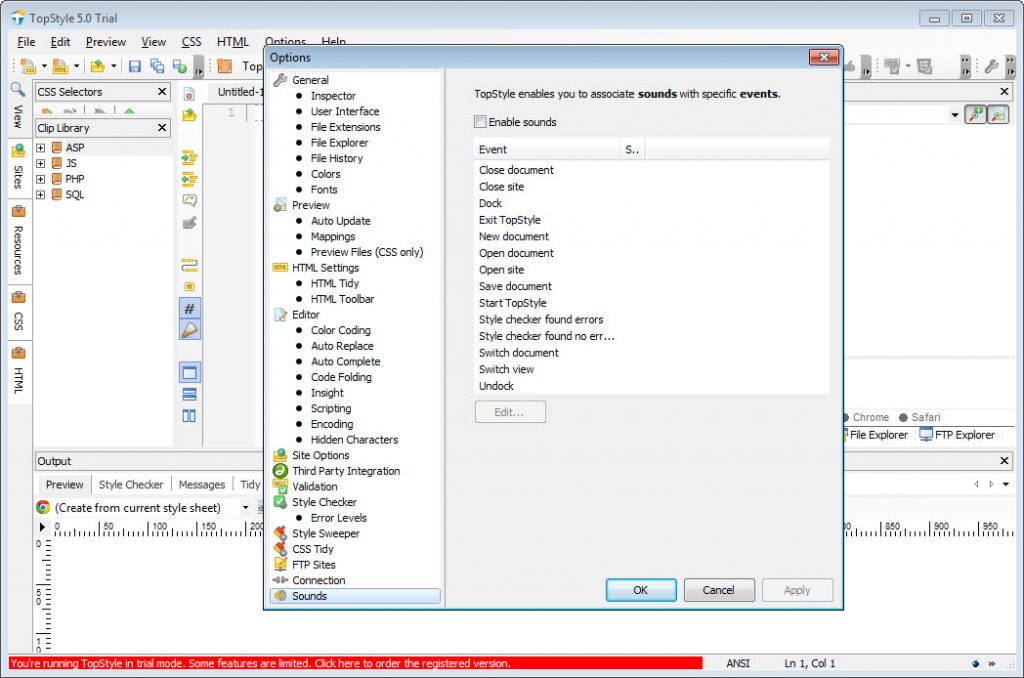Expand the JS clip library folder

pyautogui.click(x=40, y=163)
